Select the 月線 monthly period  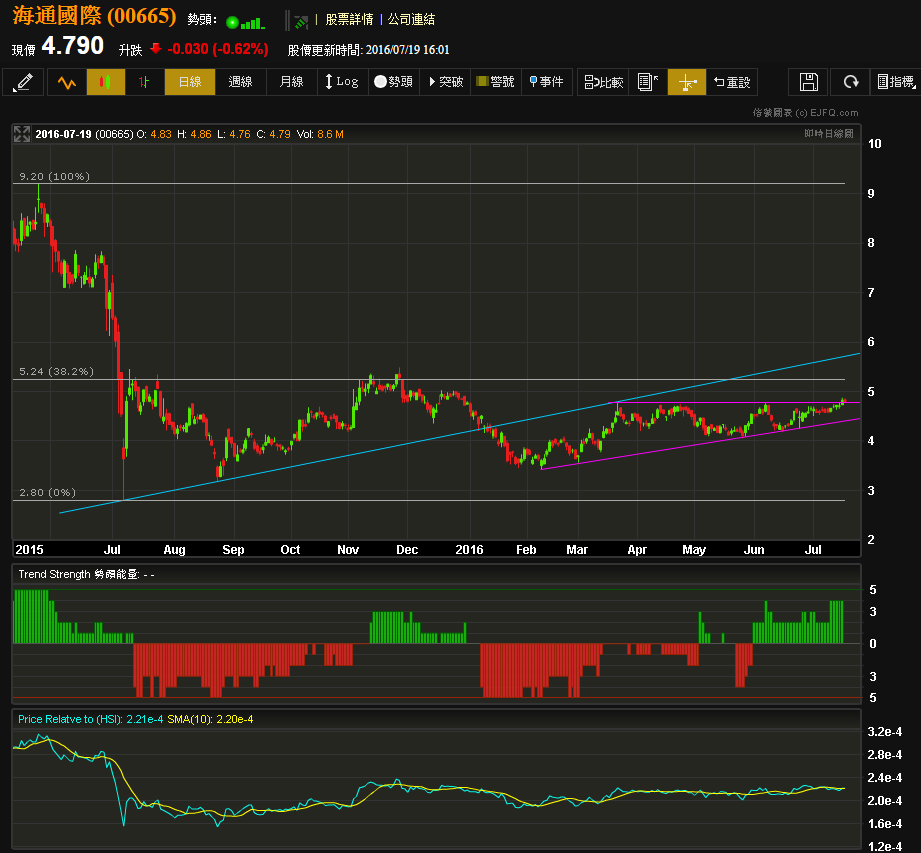(292, 82)
